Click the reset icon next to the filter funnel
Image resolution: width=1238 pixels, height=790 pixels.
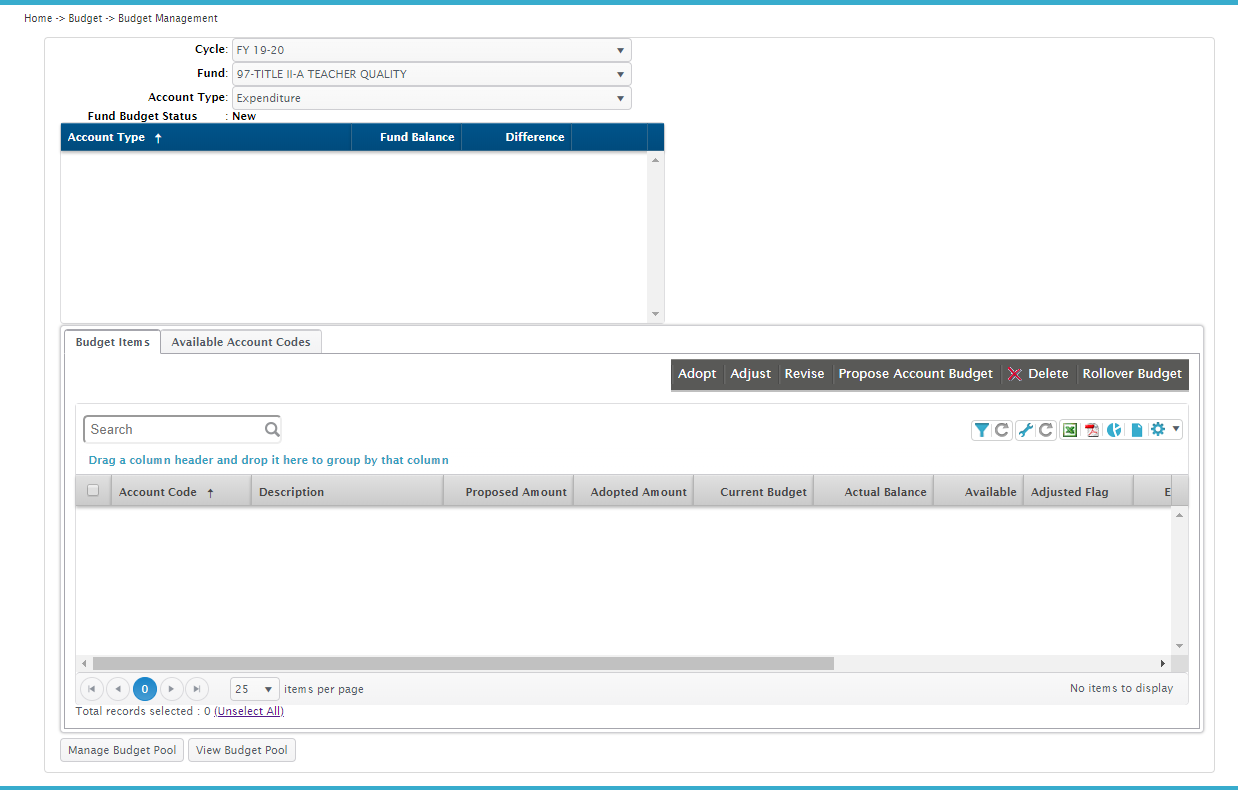tap(1001, 430)
